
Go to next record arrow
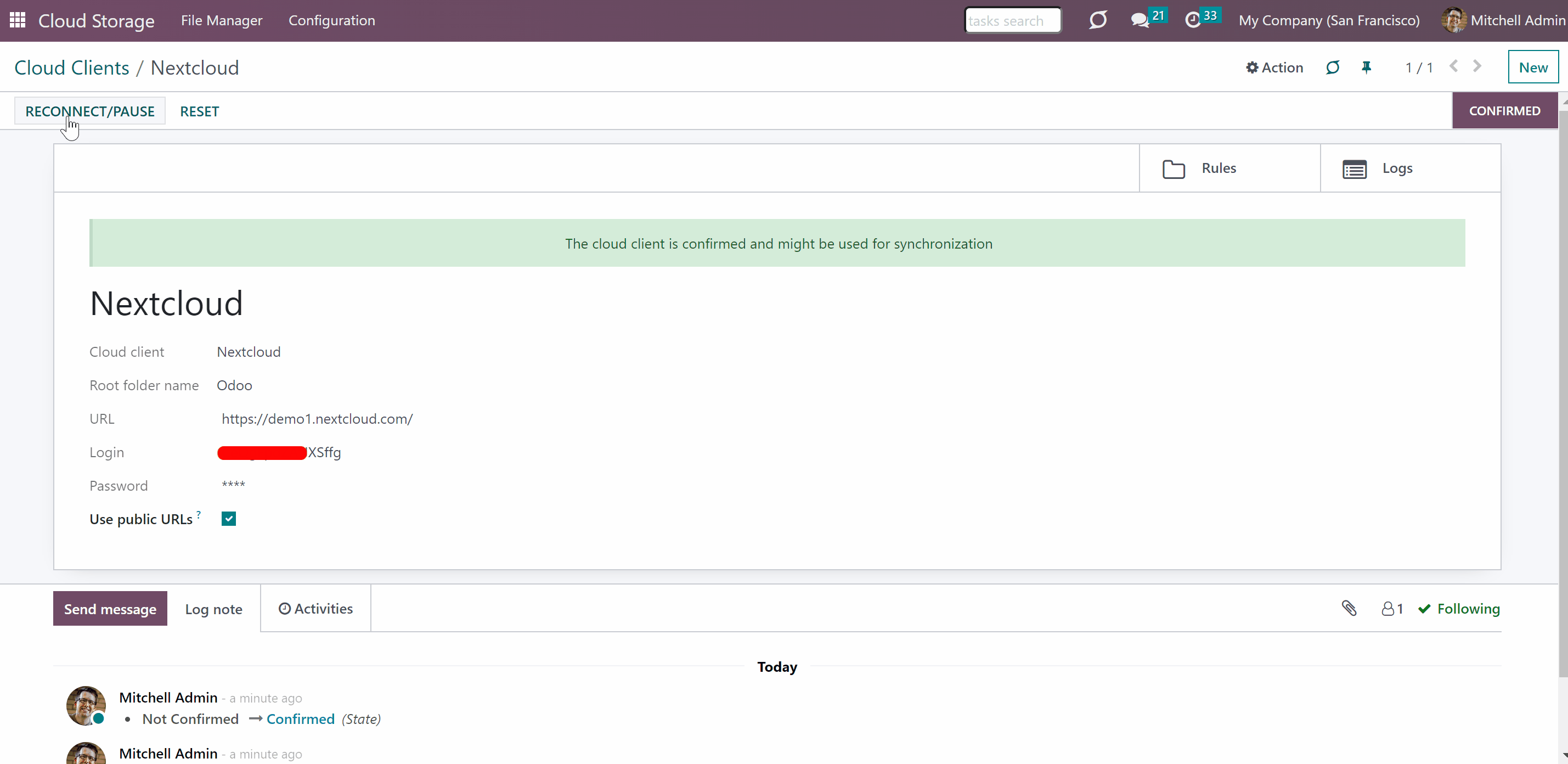(1477, 66)
